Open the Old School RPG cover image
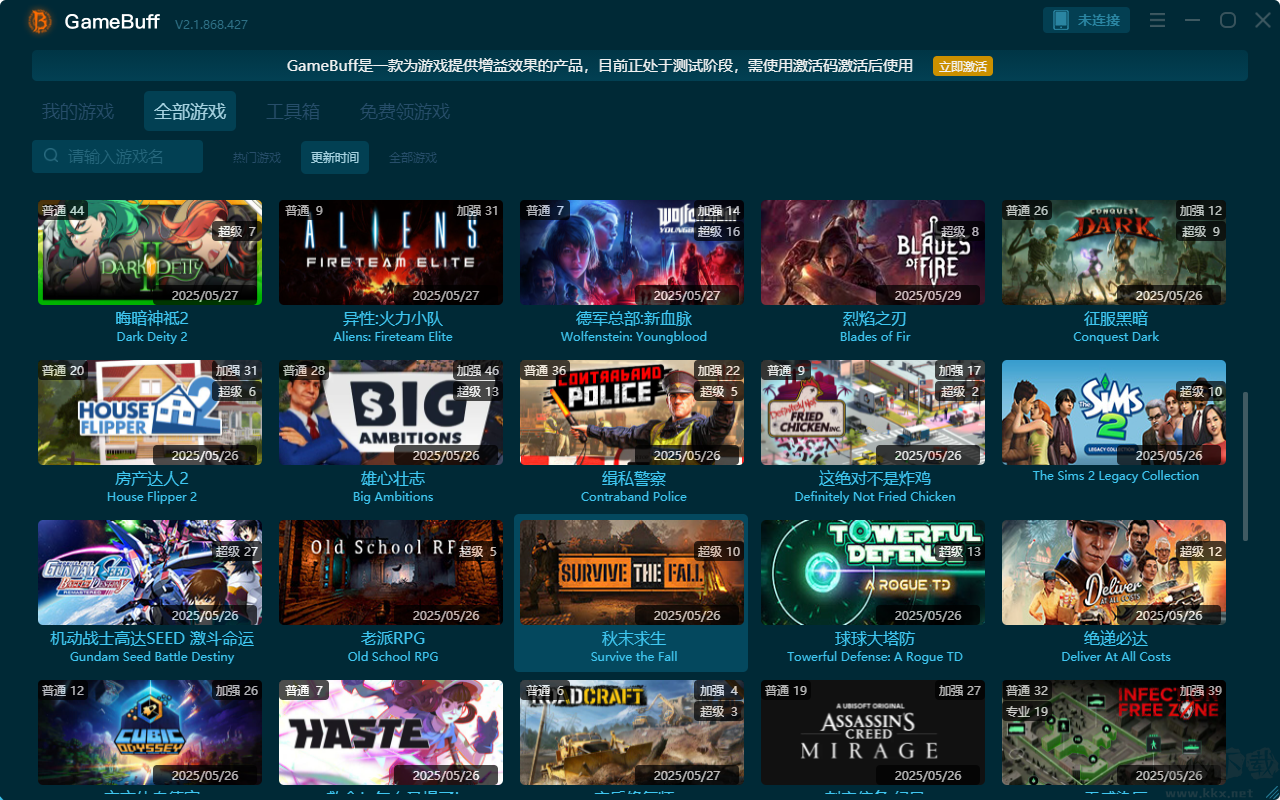The width and height of the screenshot is (1280, 800). click(x=391, y=572)
